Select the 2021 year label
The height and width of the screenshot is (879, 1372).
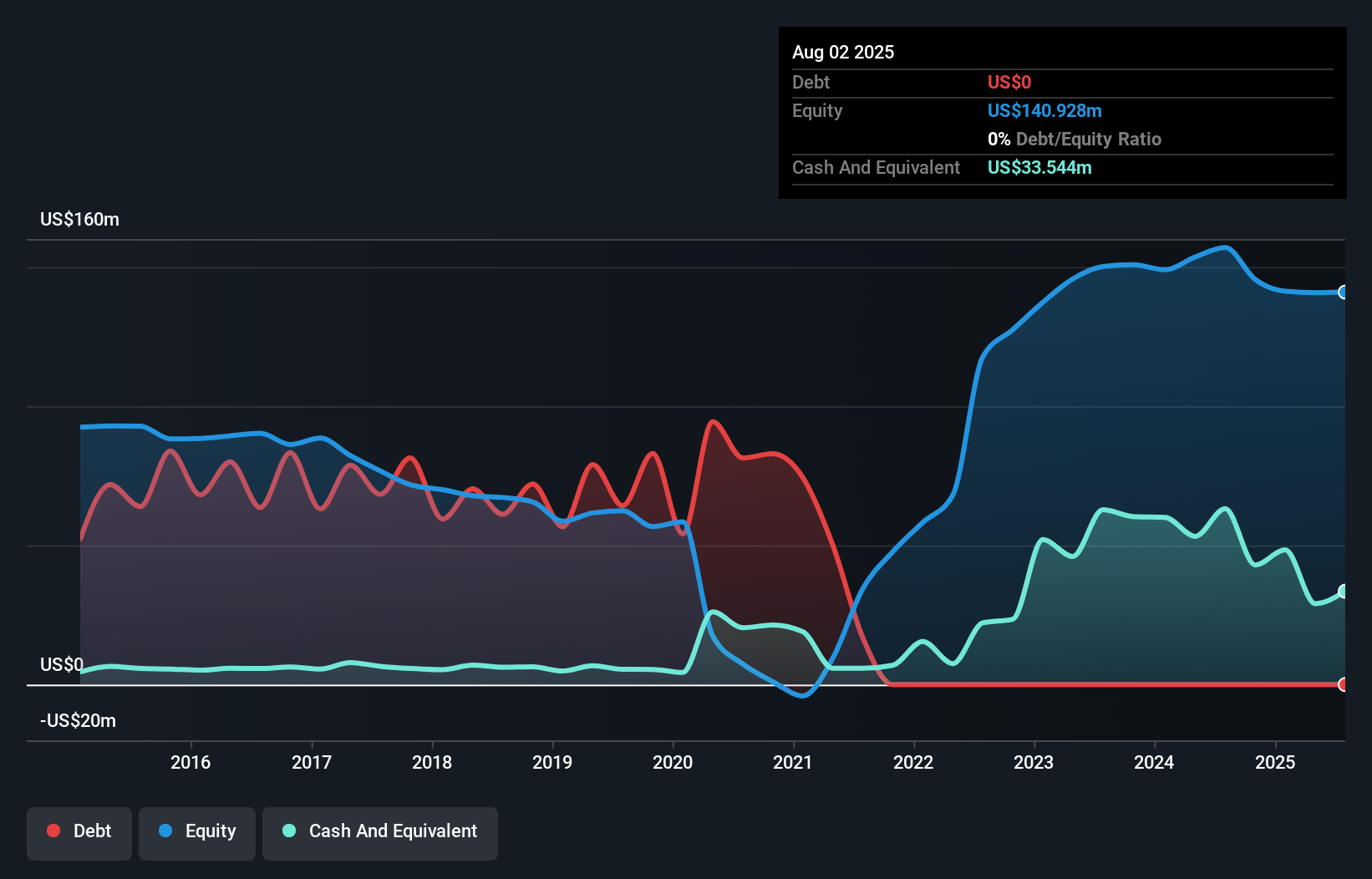click(x=794, y=762)
